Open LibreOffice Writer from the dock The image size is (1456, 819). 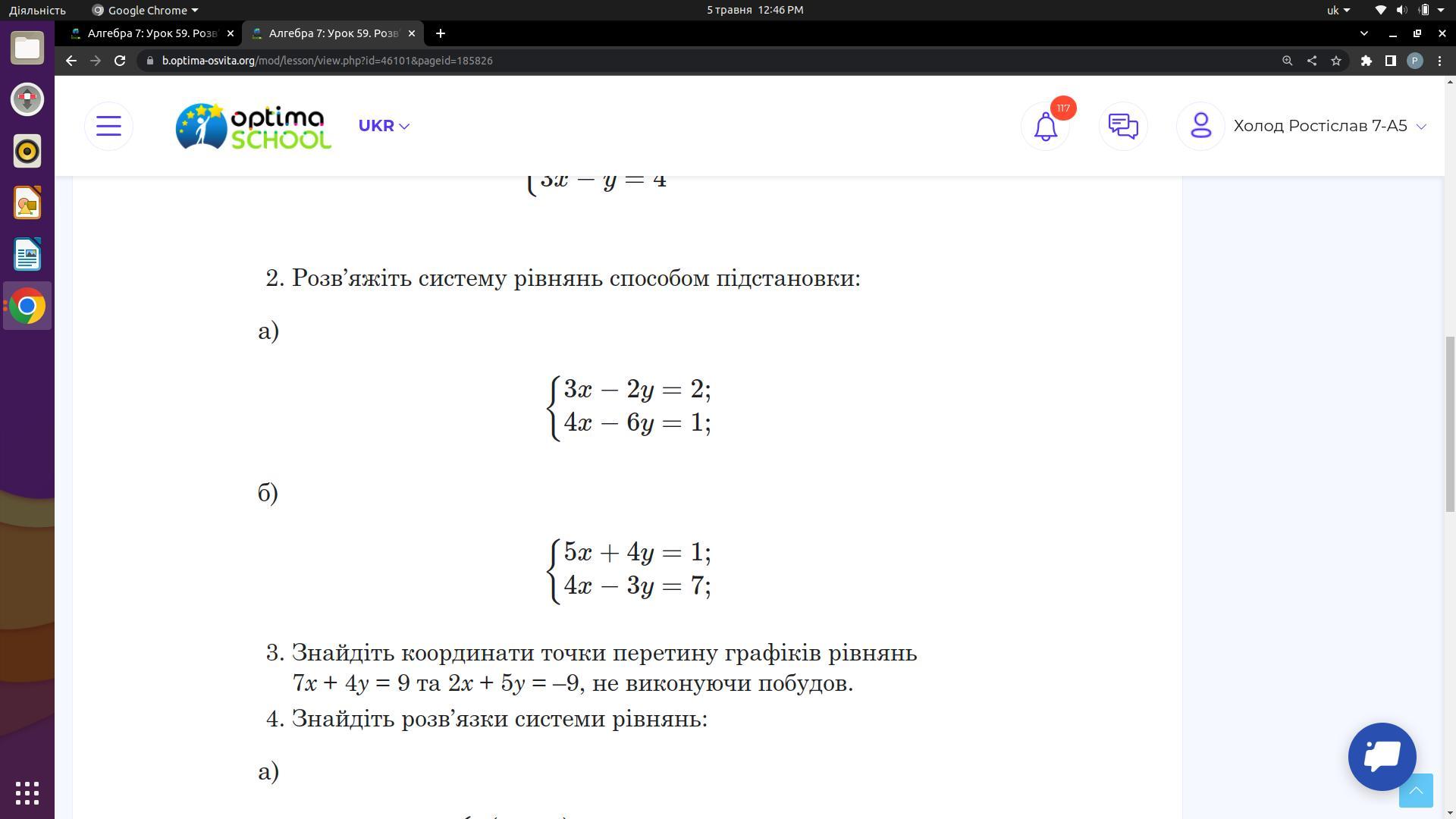tap(27, 255)
